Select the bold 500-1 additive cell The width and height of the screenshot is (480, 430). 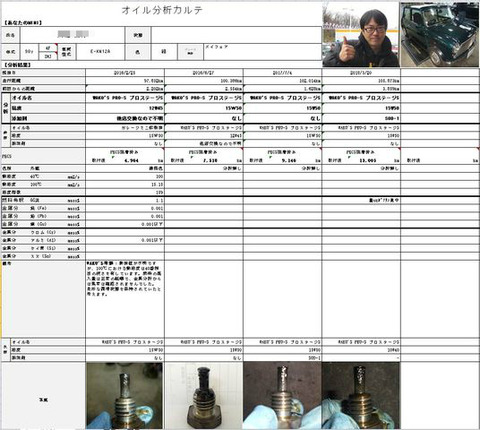361,118
